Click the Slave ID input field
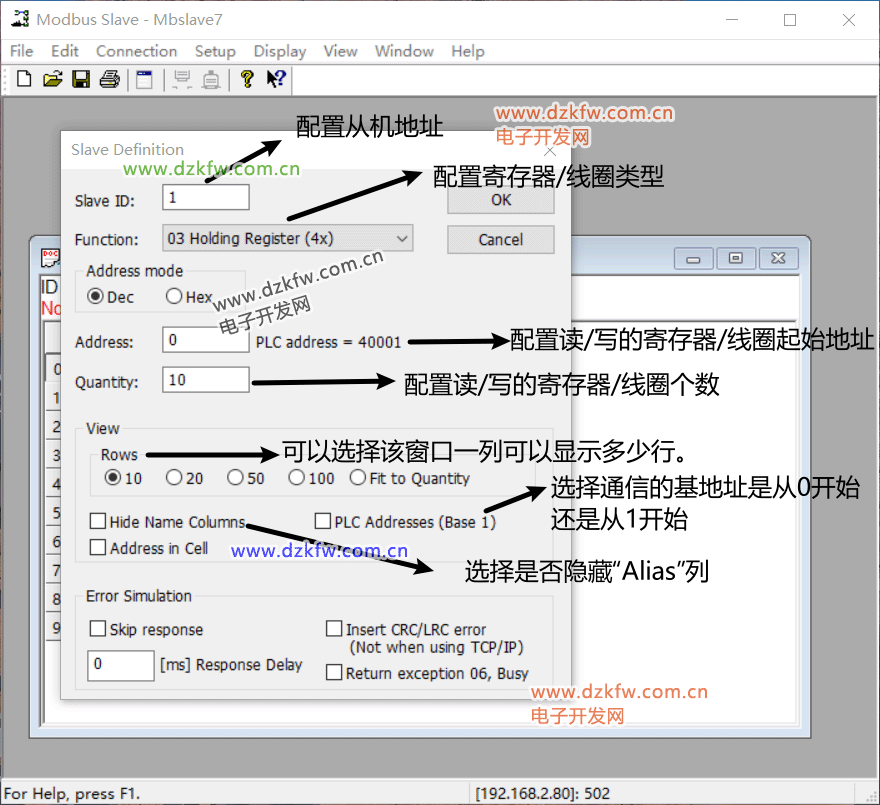Viewport: 880px width, 805px height. click(206, 198)
